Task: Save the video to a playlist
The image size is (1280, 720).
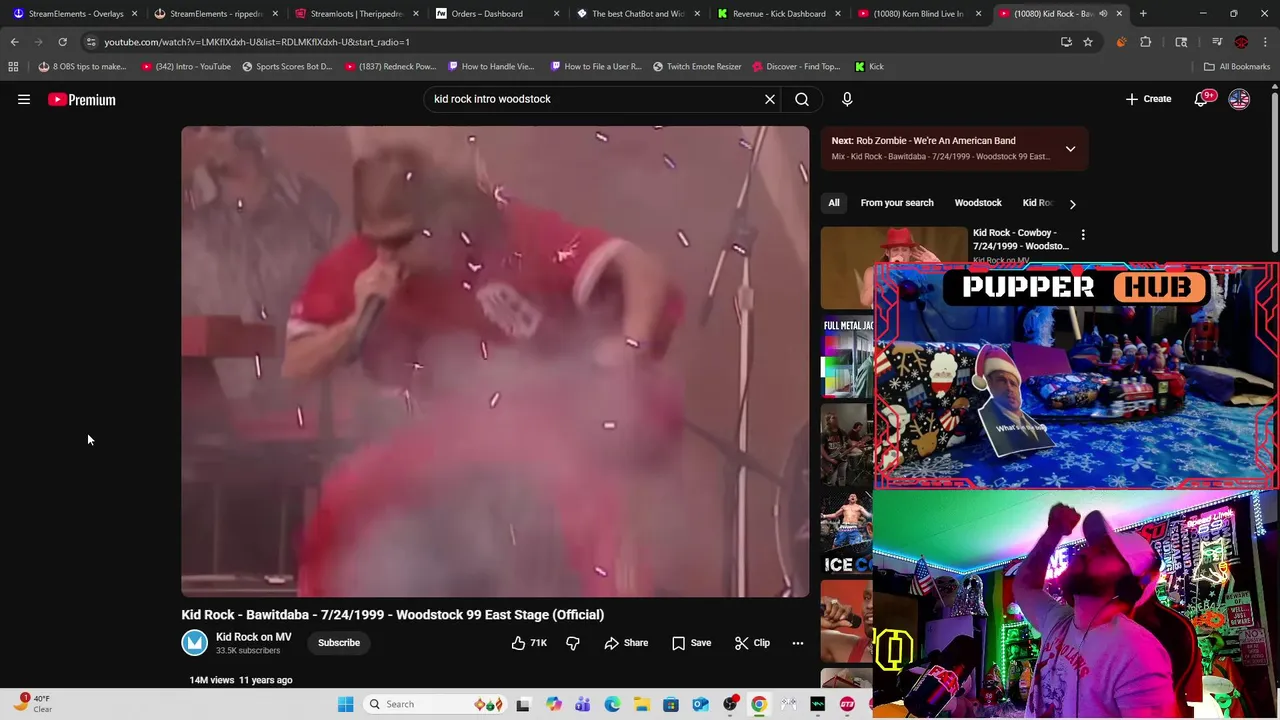Action: (x=691, y=643)
